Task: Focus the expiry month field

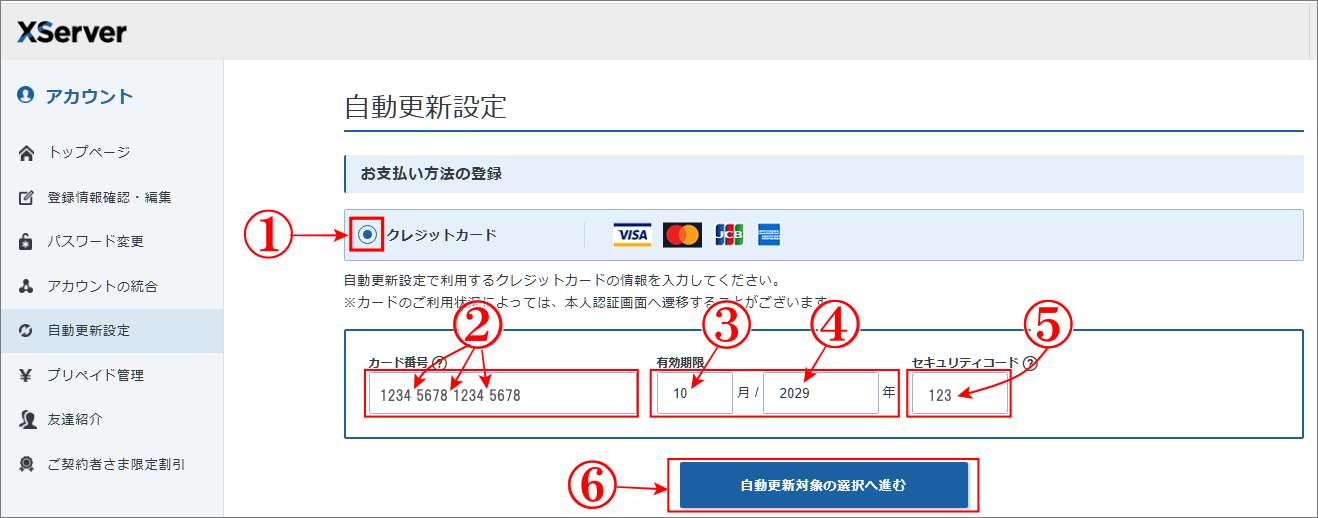Action: tap(695, 394)
